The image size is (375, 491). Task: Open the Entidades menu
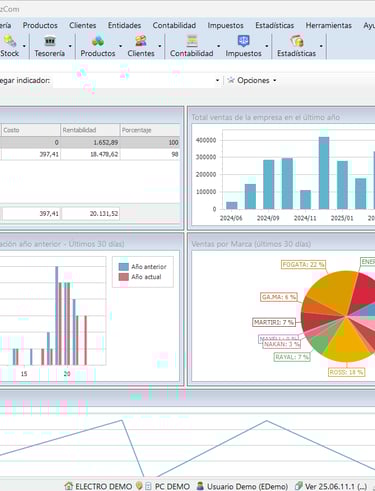124,25
